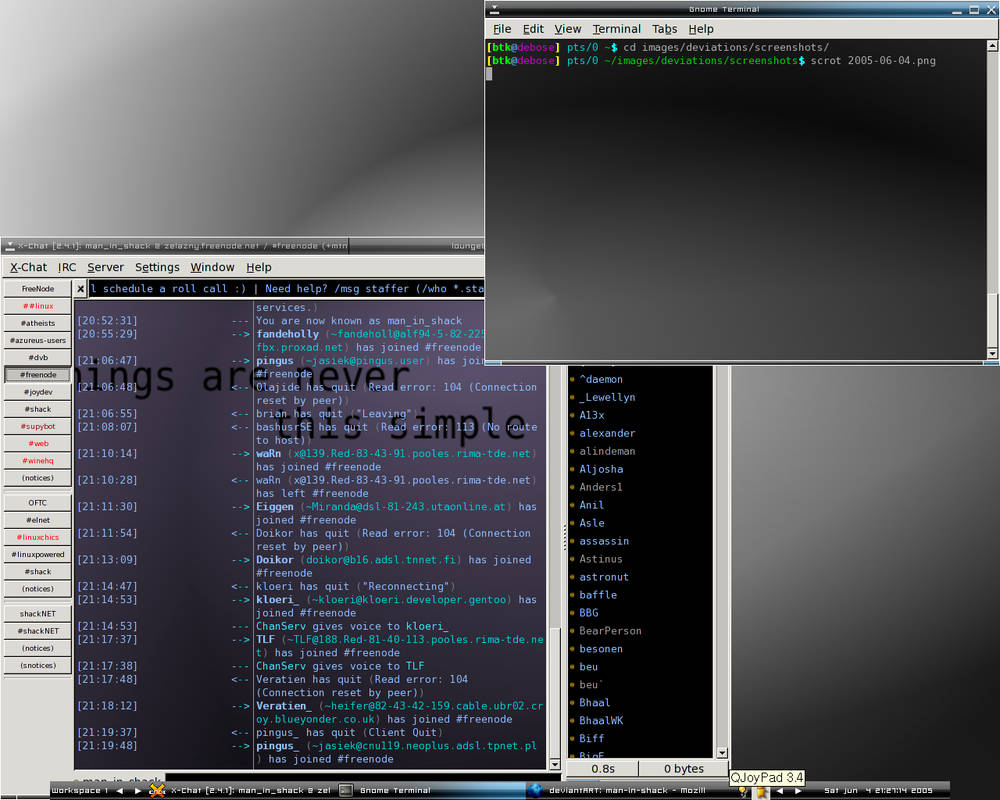Select the #freenode channel tab
This screenshot has height=800, width=1000.
pyautogui.click(x=38, y=375)
